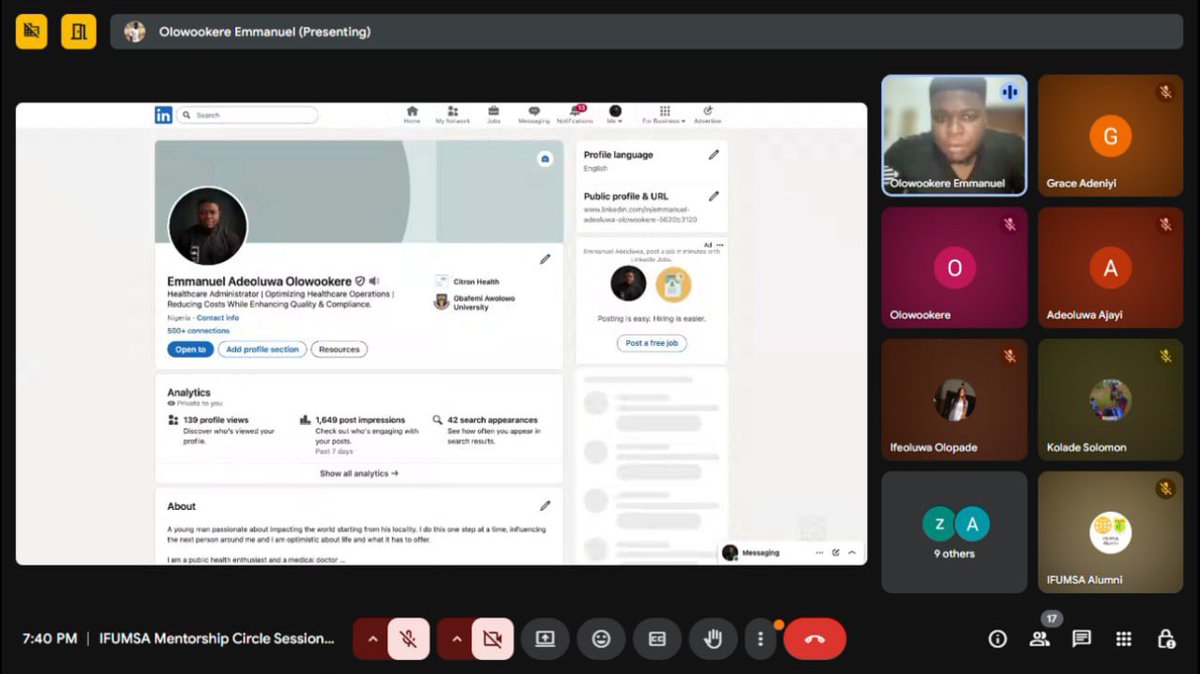1200x674 pixels.
Task: Open the in-call chat icon
Action: tap(1081, 639)
